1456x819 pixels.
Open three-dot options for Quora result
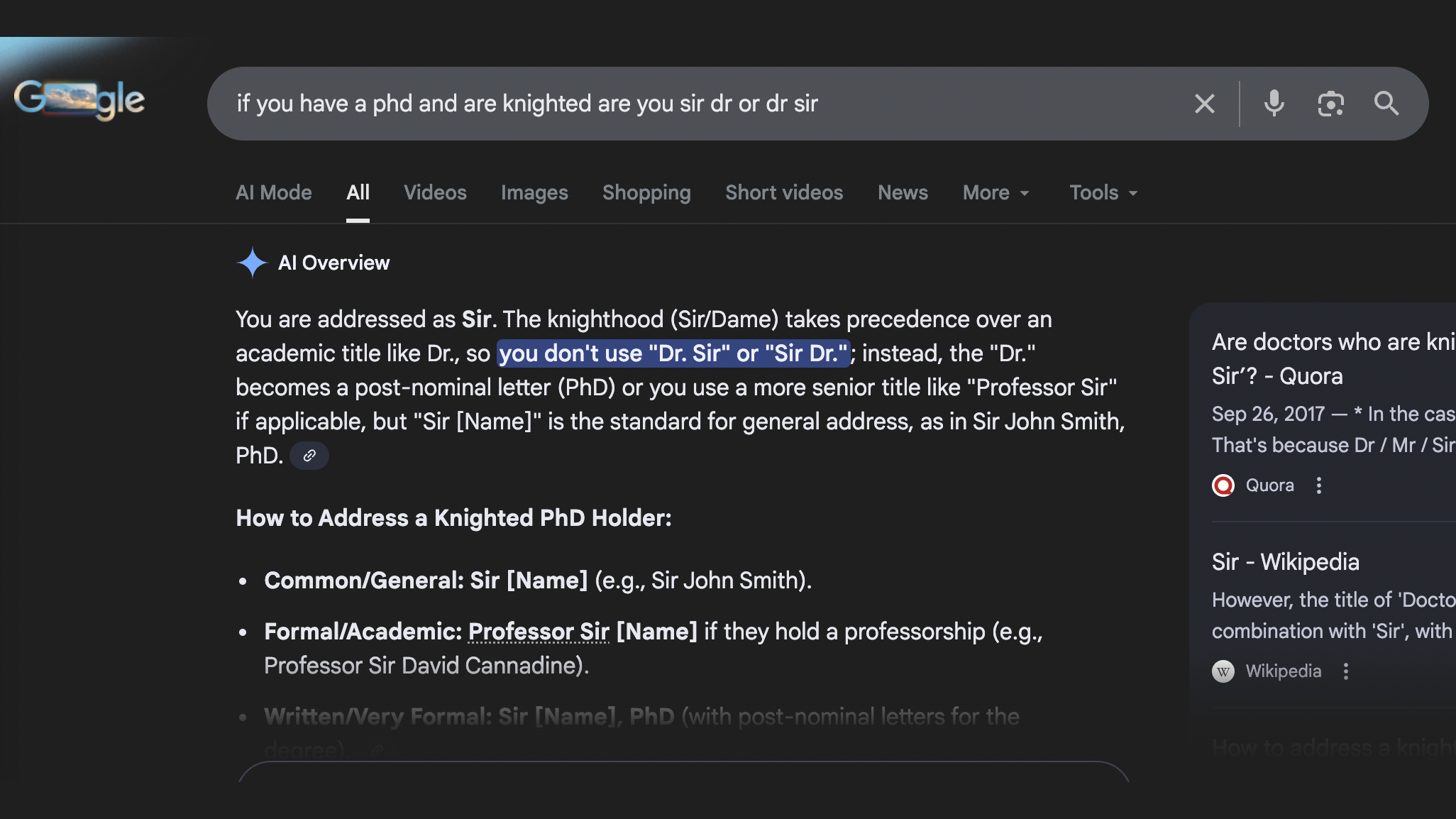1318,485
